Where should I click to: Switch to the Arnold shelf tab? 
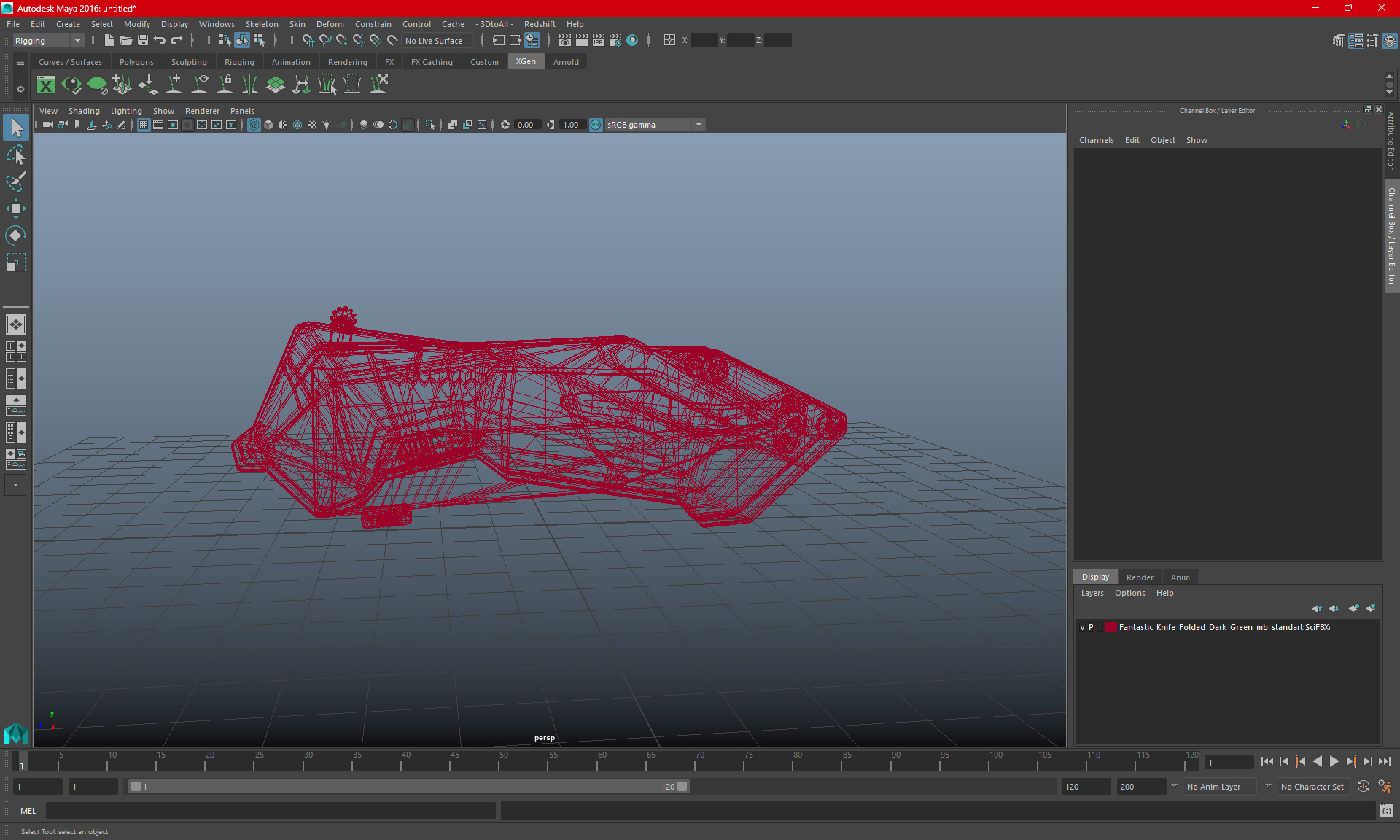(566, 62)
